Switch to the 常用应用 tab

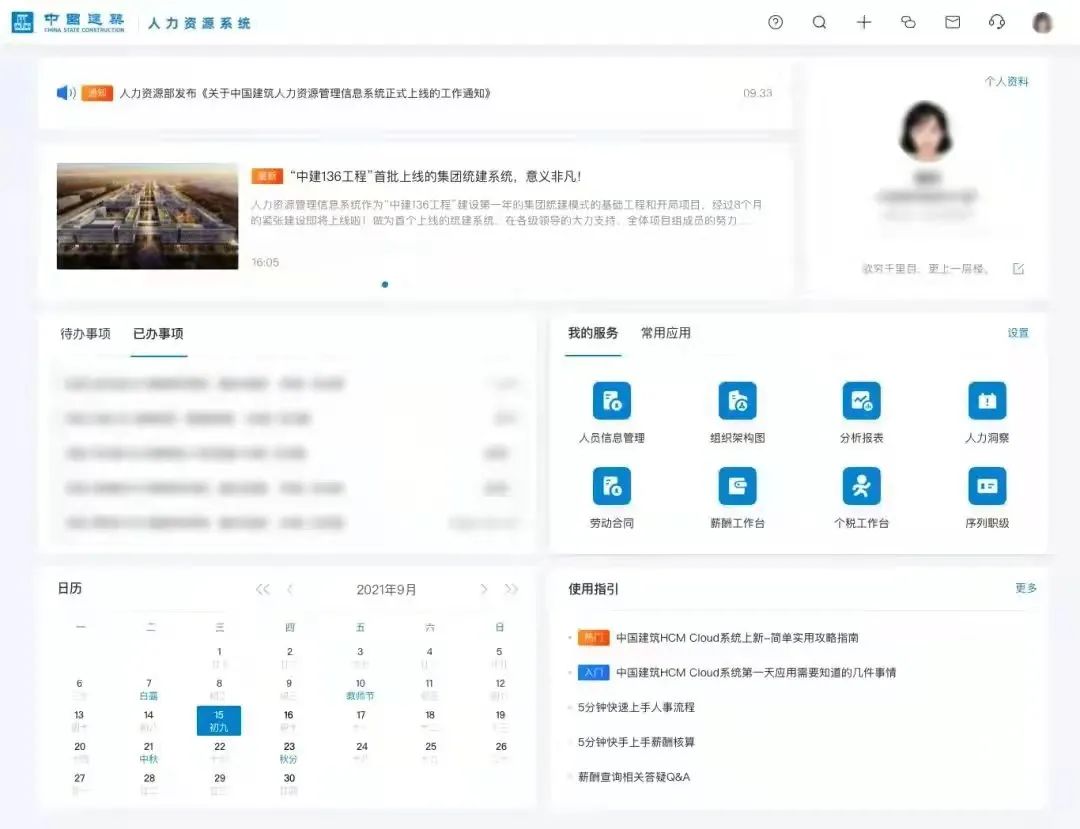point(665,333)
